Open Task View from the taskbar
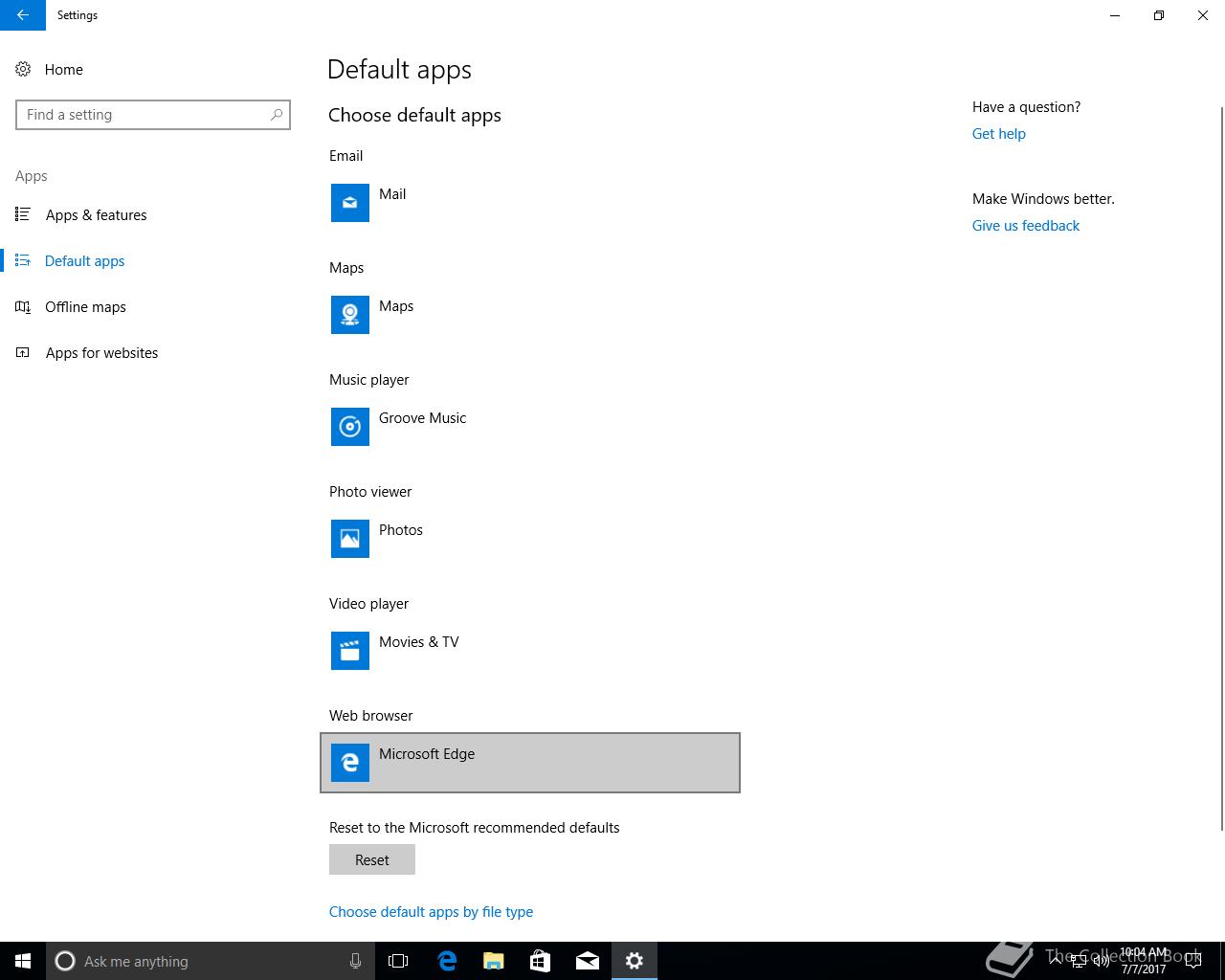Image resolution: width=1225 pixels, height=980 pixels. pos(398,961)
